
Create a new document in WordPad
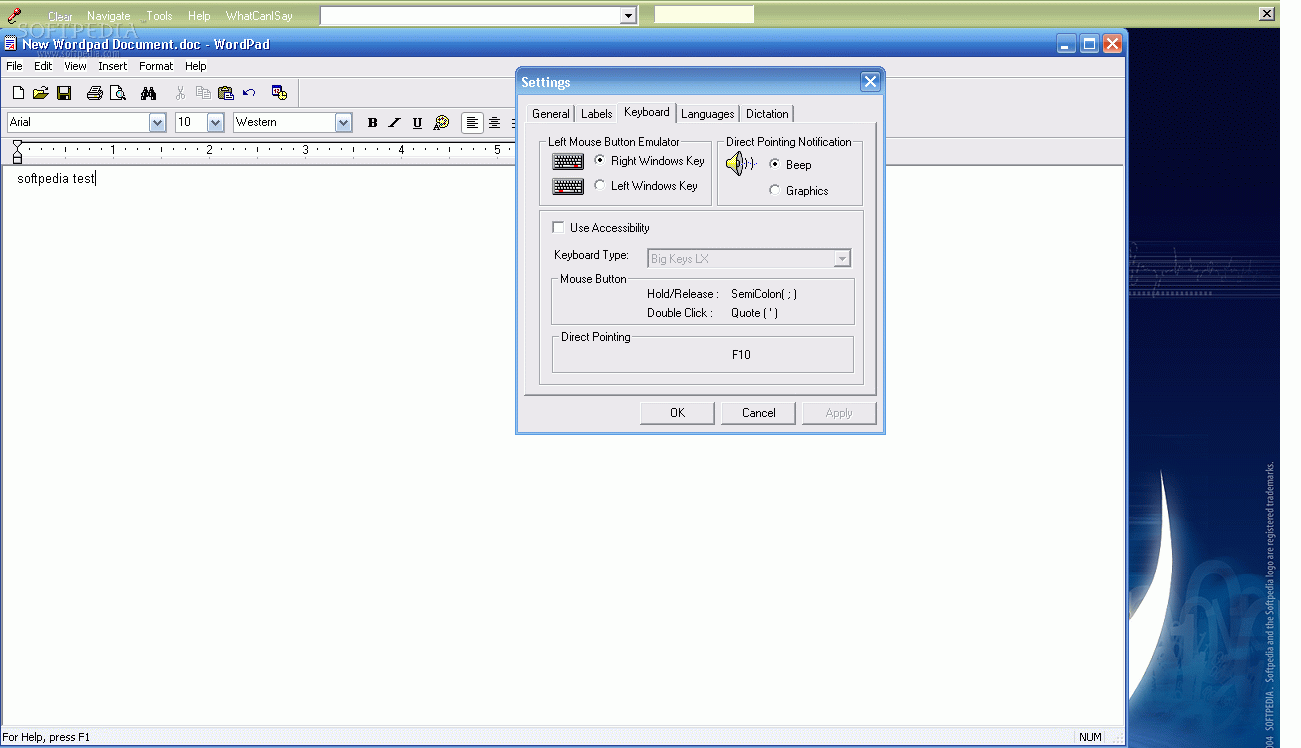tap(18, 93)
